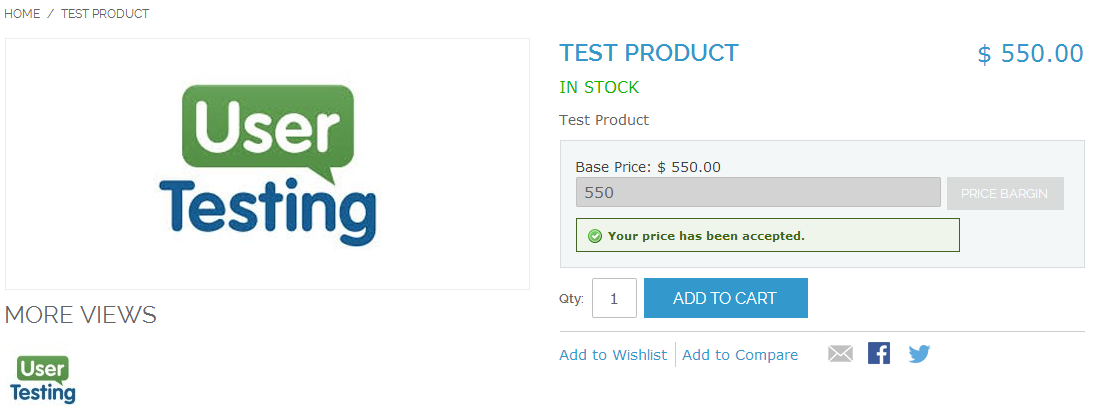This screenshot has height=412, width=1094.
Task: Click TEST PRODUCT in the breadcrumb
Action: coord(105,14)
